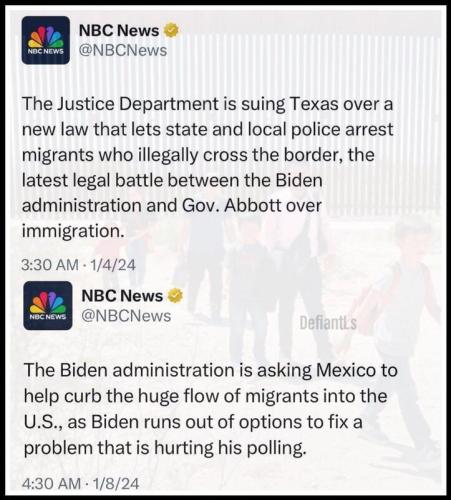Click the 'U.S., as Biden runs out' line
The image size is (451, 500).
pyautogui.click(x=193, y=422)
